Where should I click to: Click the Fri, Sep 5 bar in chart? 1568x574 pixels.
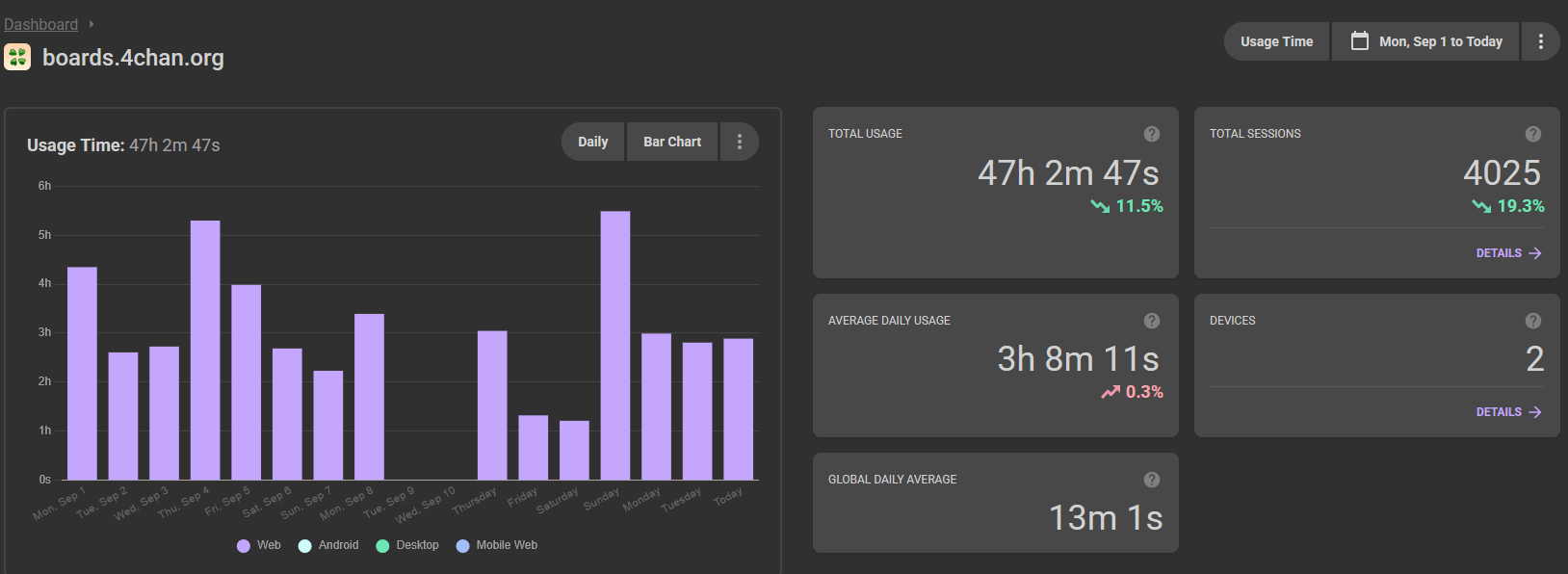click(247, 382)
